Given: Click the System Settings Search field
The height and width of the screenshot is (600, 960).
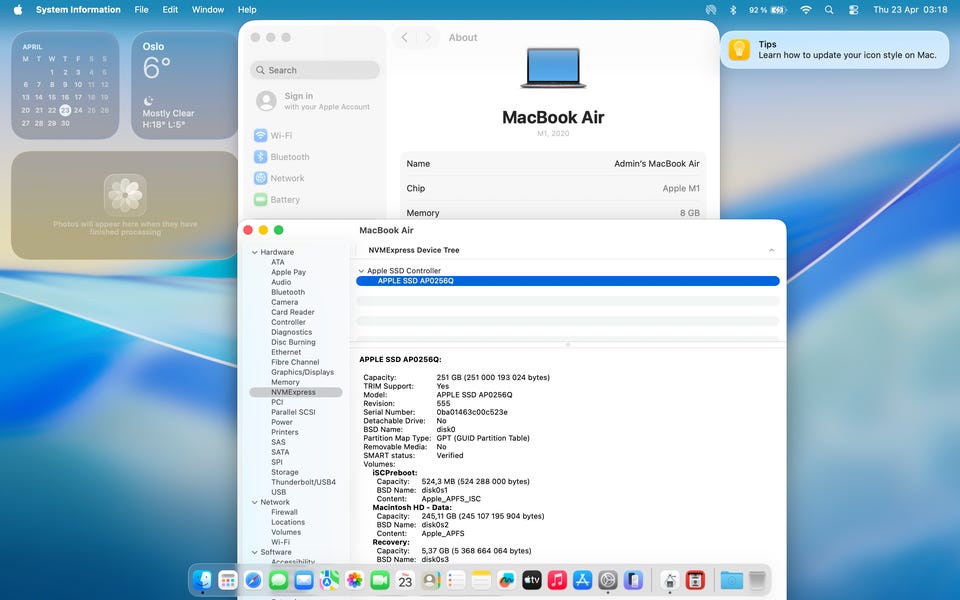Looking at the screenshot, I should pos(315,70).
